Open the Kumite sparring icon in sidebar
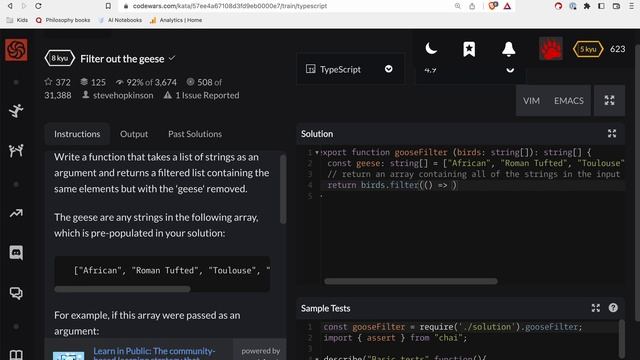The image size is (640, 360). 16,151
